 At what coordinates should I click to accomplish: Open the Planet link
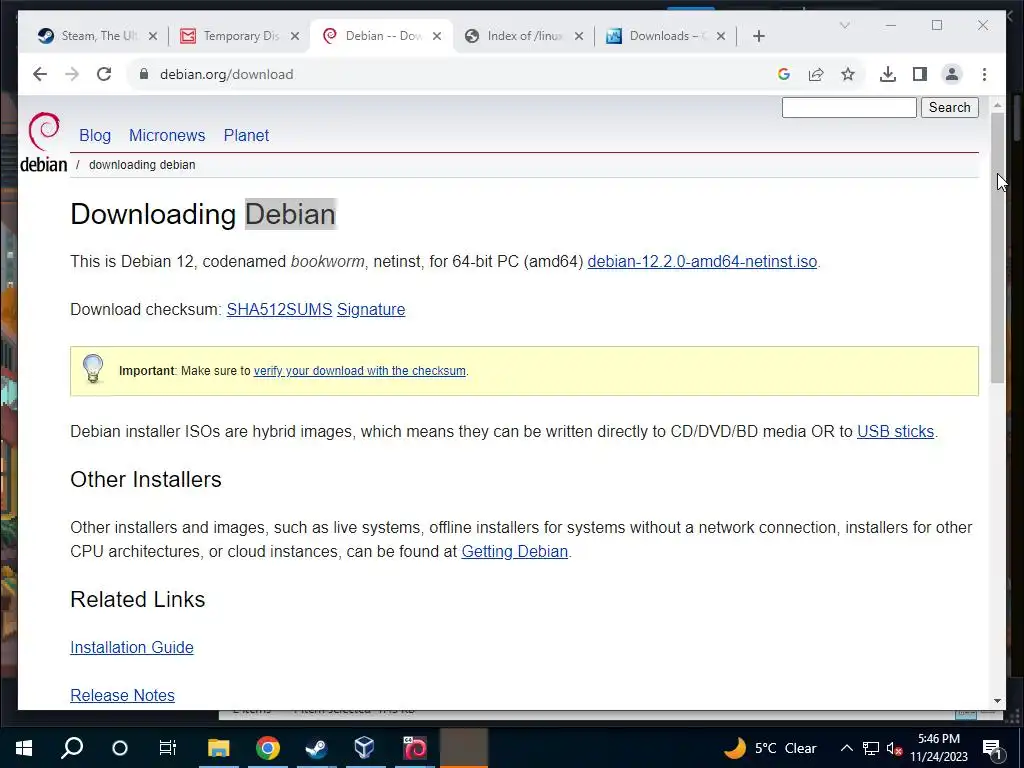(246, 135)
